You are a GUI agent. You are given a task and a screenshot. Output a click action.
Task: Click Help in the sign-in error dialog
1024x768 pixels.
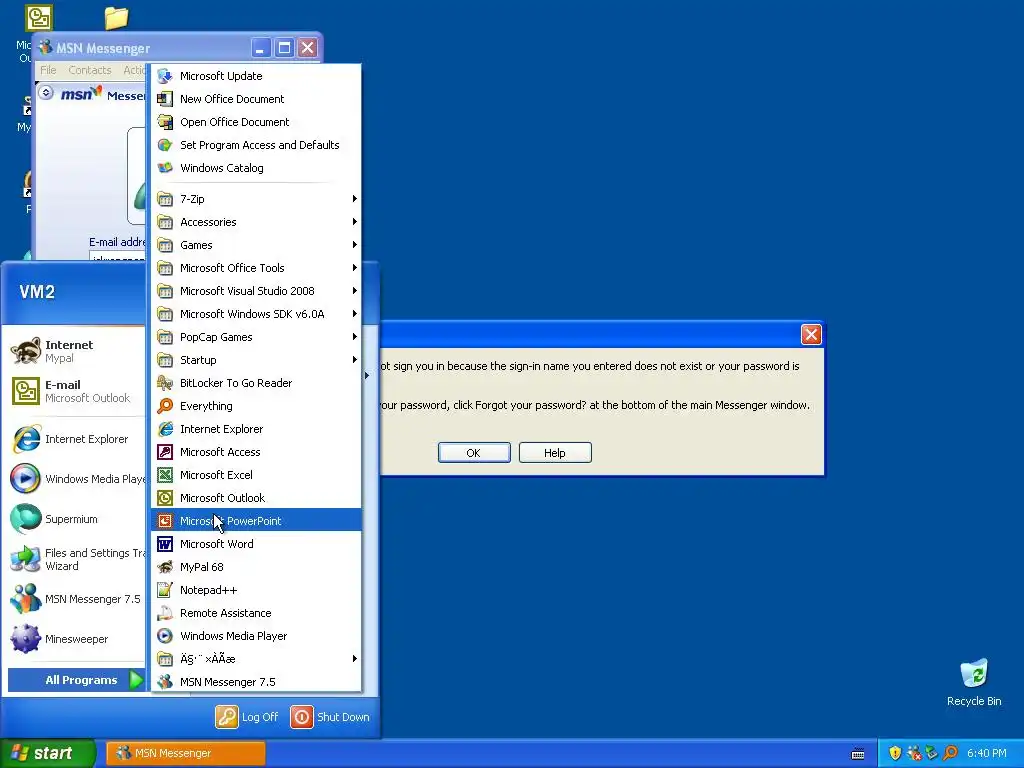pos(555,453)
